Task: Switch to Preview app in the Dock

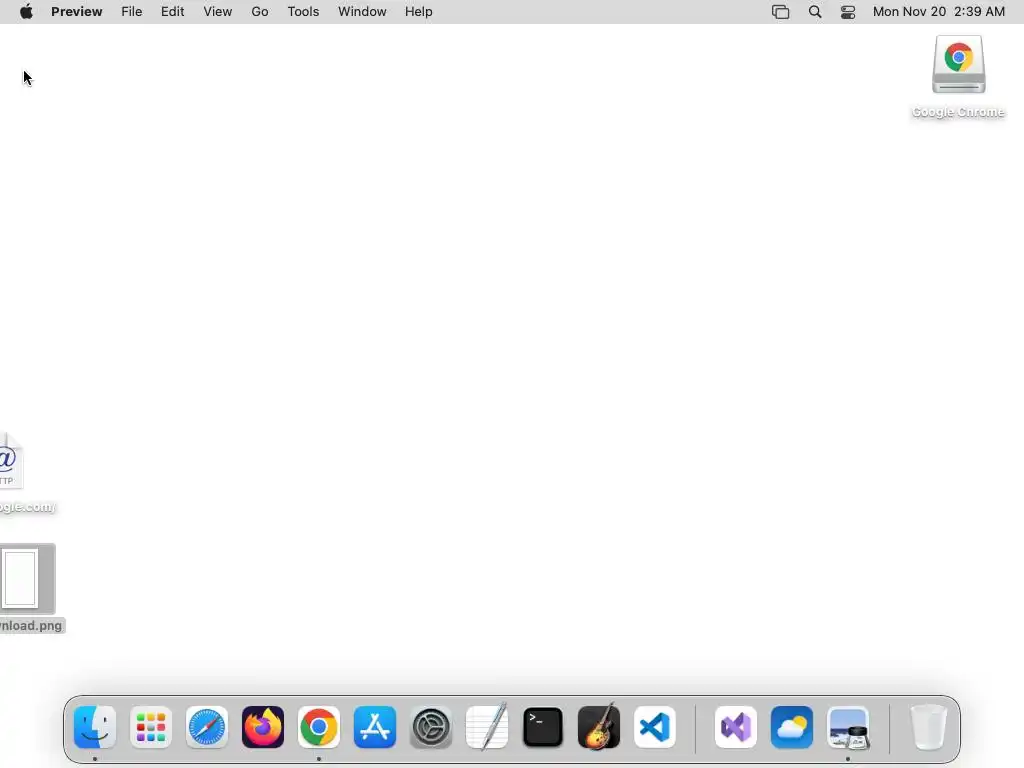Action: pyautogui.click(x=848, y=727)
